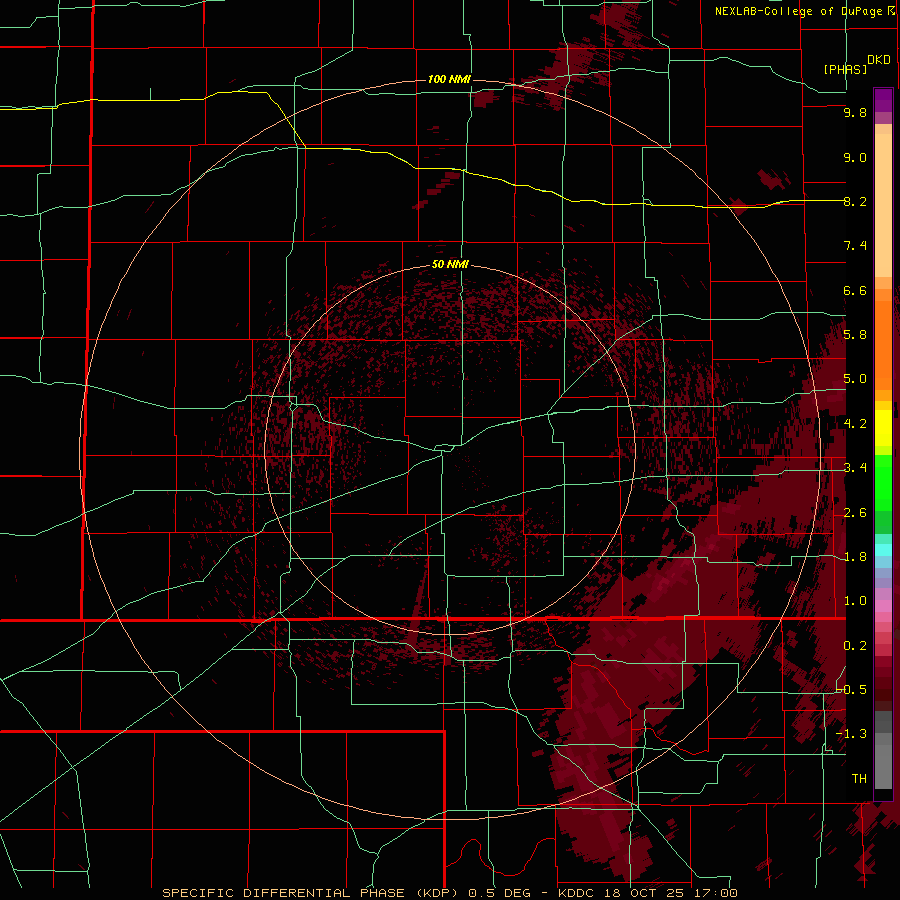Click the 1.0 scale value
The image size is (900, 900).
tap(855, 601)
